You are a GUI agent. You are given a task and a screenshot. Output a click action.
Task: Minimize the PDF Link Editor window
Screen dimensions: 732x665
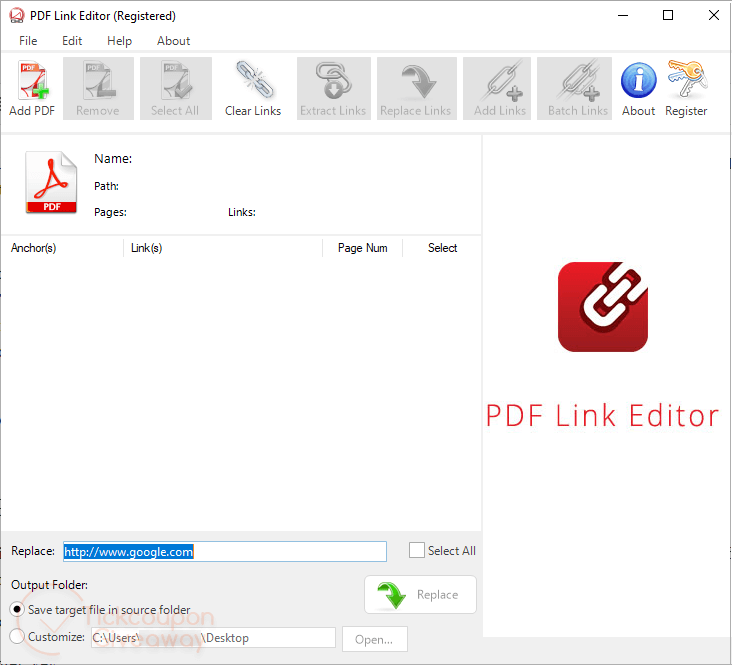[x=623, y=15]
